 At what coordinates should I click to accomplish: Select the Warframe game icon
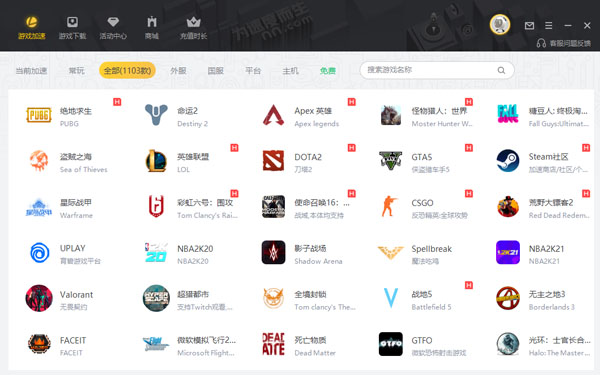pos(39,207)
